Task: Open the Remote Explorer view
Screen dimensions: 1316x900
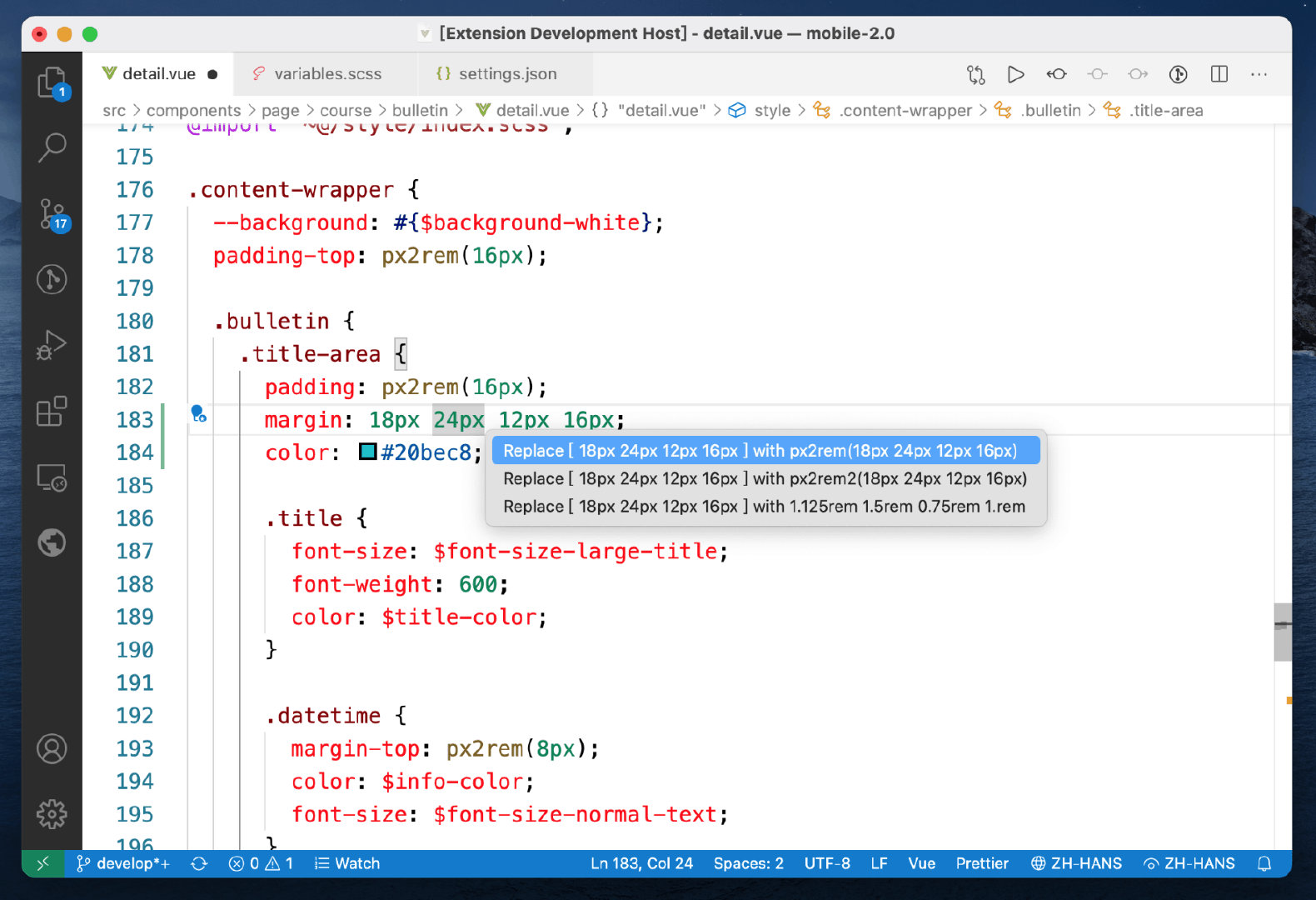Action: point(52,477)
